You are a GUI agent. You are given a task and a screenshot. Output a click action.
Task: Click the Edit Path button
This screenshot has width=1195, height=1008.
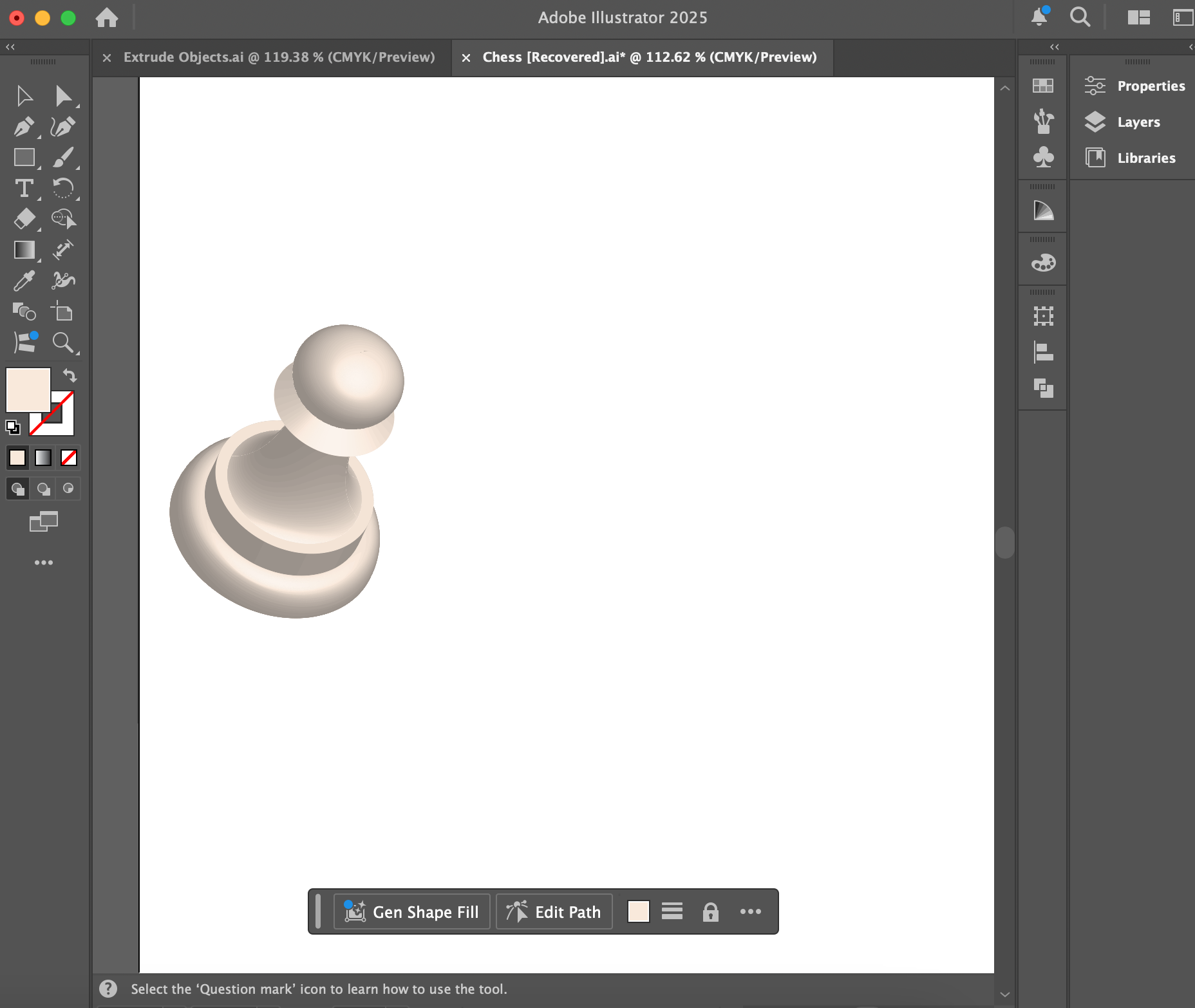click(x=554, y=911)
